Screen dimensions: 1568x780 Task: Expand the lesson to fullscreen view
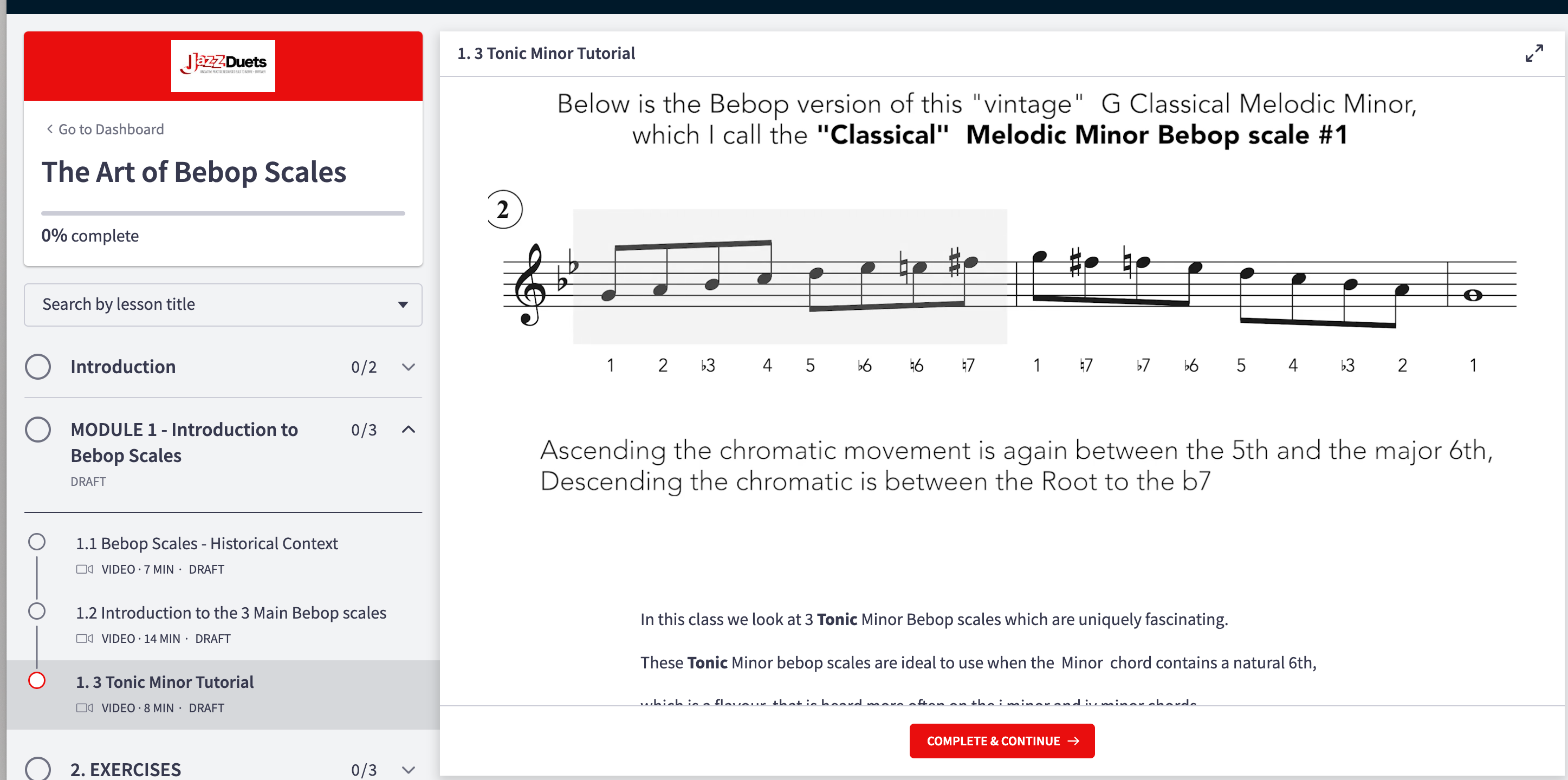click(x=1534, y=53)
